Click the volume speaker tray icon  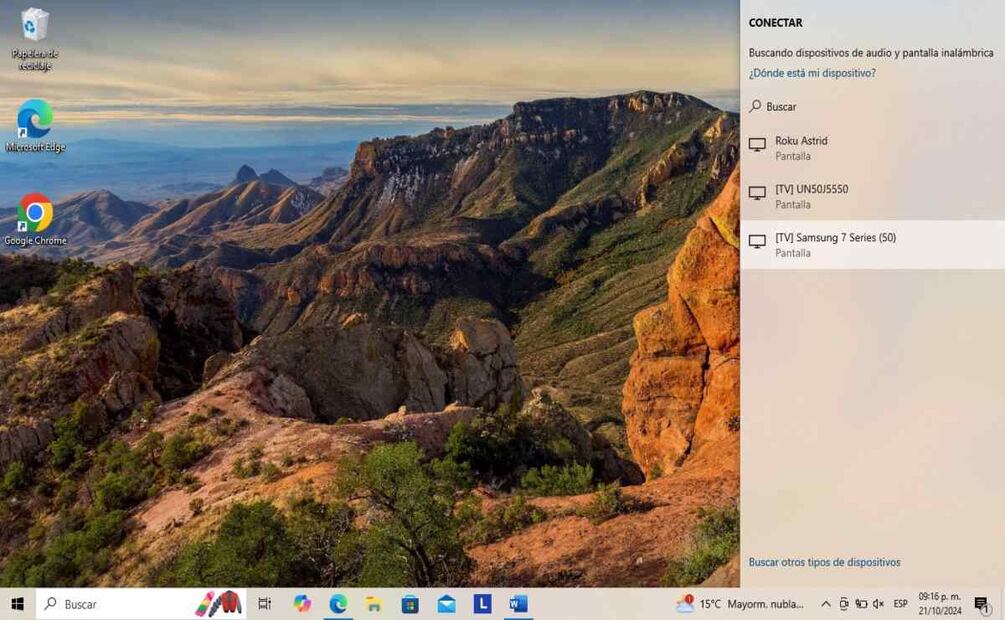pos(878,604)
